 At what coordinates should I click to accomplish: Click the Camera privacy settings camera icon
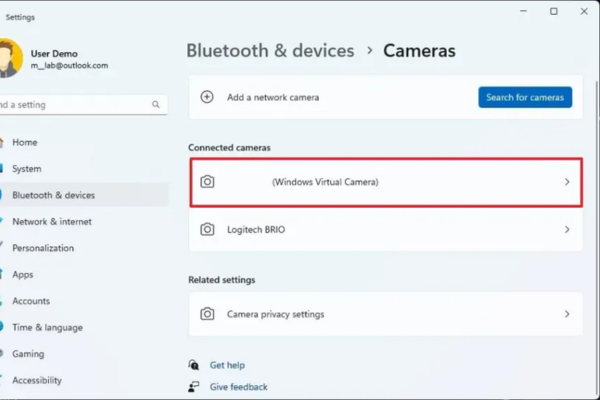coord(207,314)
